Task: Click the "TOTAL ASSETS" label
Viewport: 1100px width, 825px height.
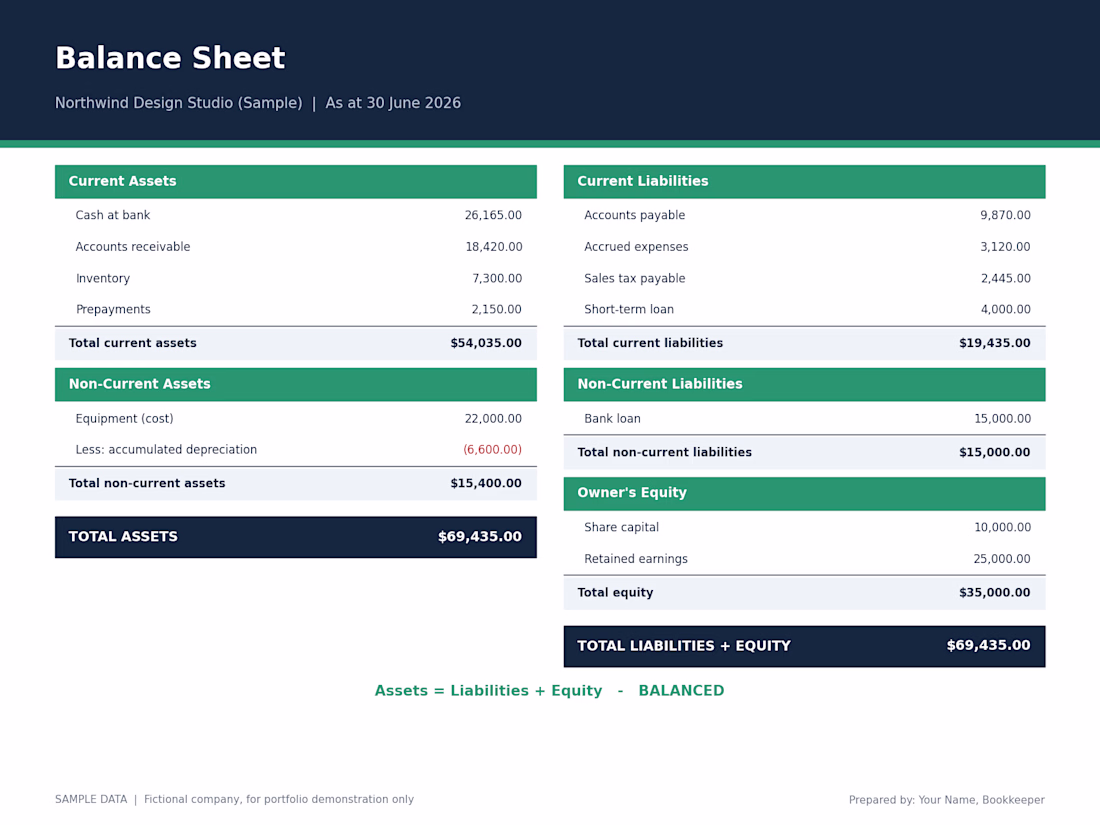Action: pyautogui.click(x=123, y=537)
